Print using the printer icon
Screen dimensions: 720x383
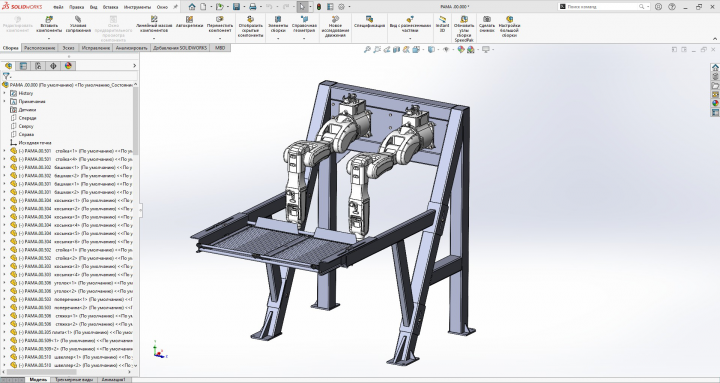click(x=253, y=6)
